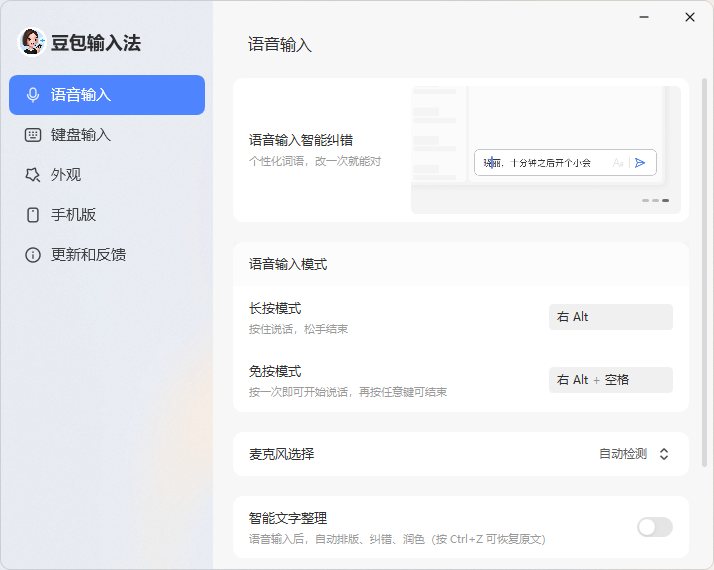Open 外观 appearance settings
Screen dimensions: 714x570
click(107, 174)
